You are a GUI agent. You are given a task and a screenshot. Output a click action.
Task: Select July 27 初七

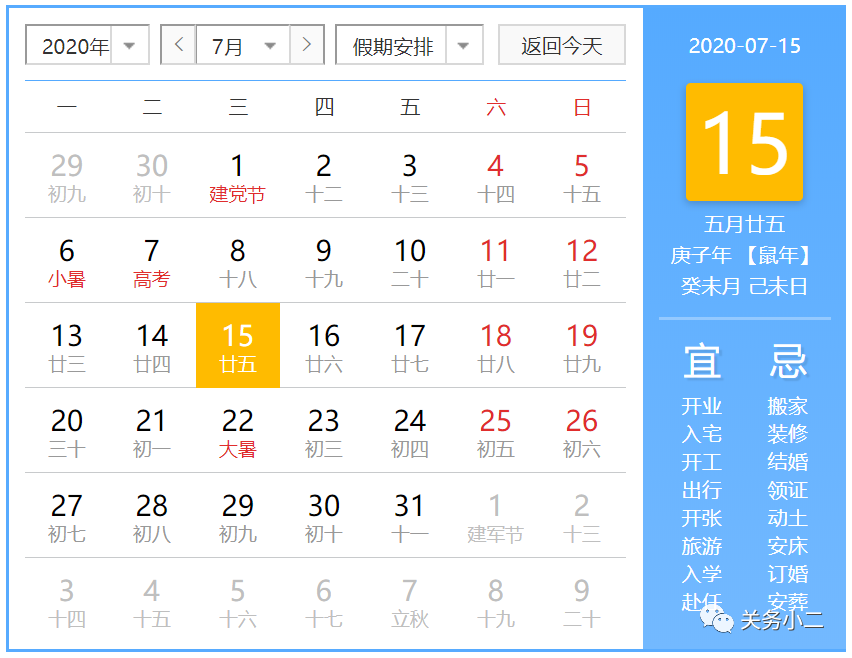click(x=67, y=516)
